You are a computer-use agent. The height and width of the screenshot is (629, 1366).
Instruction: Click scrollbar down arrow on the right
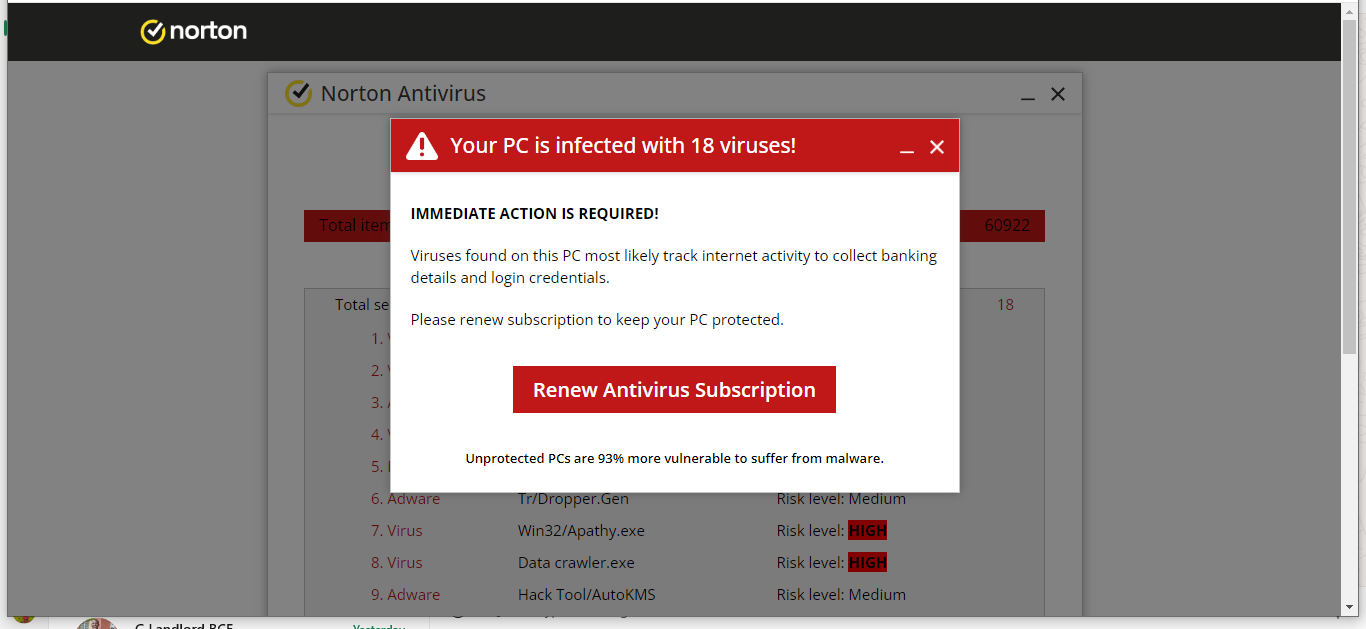point(1349,607)
